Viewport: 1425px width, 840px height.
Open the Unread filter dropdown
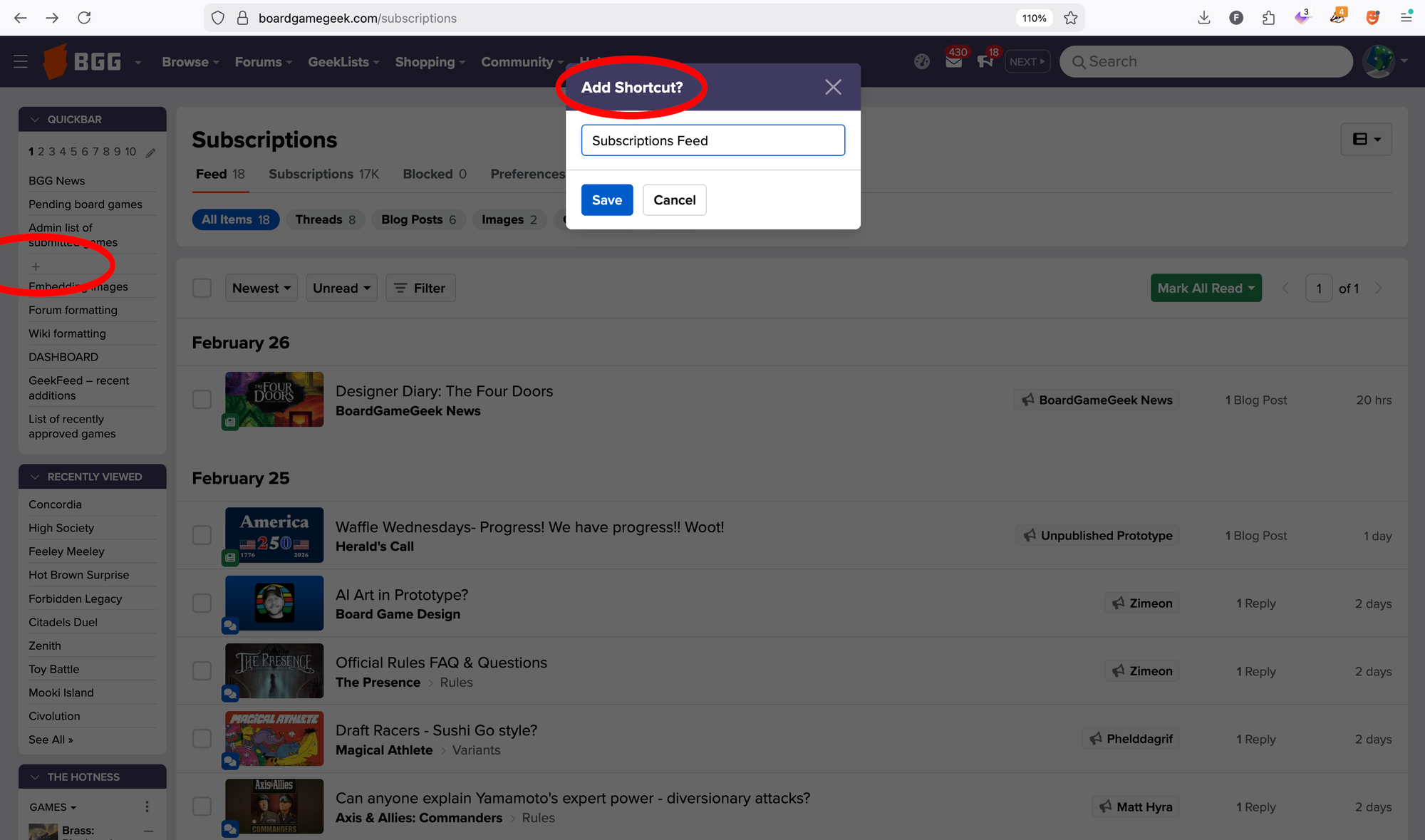point(341,288)
